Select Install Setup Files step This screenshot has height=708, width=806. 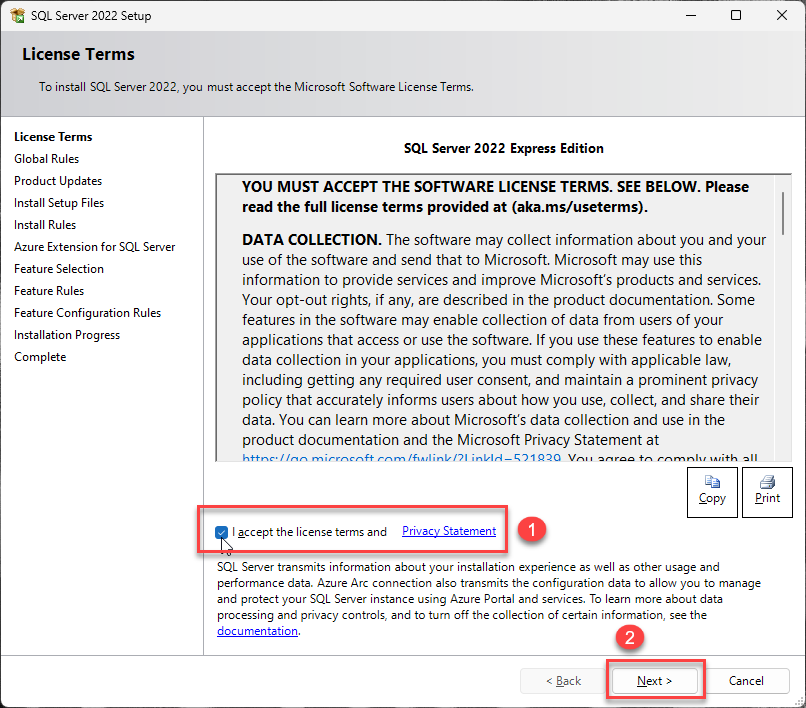(59, 203)
